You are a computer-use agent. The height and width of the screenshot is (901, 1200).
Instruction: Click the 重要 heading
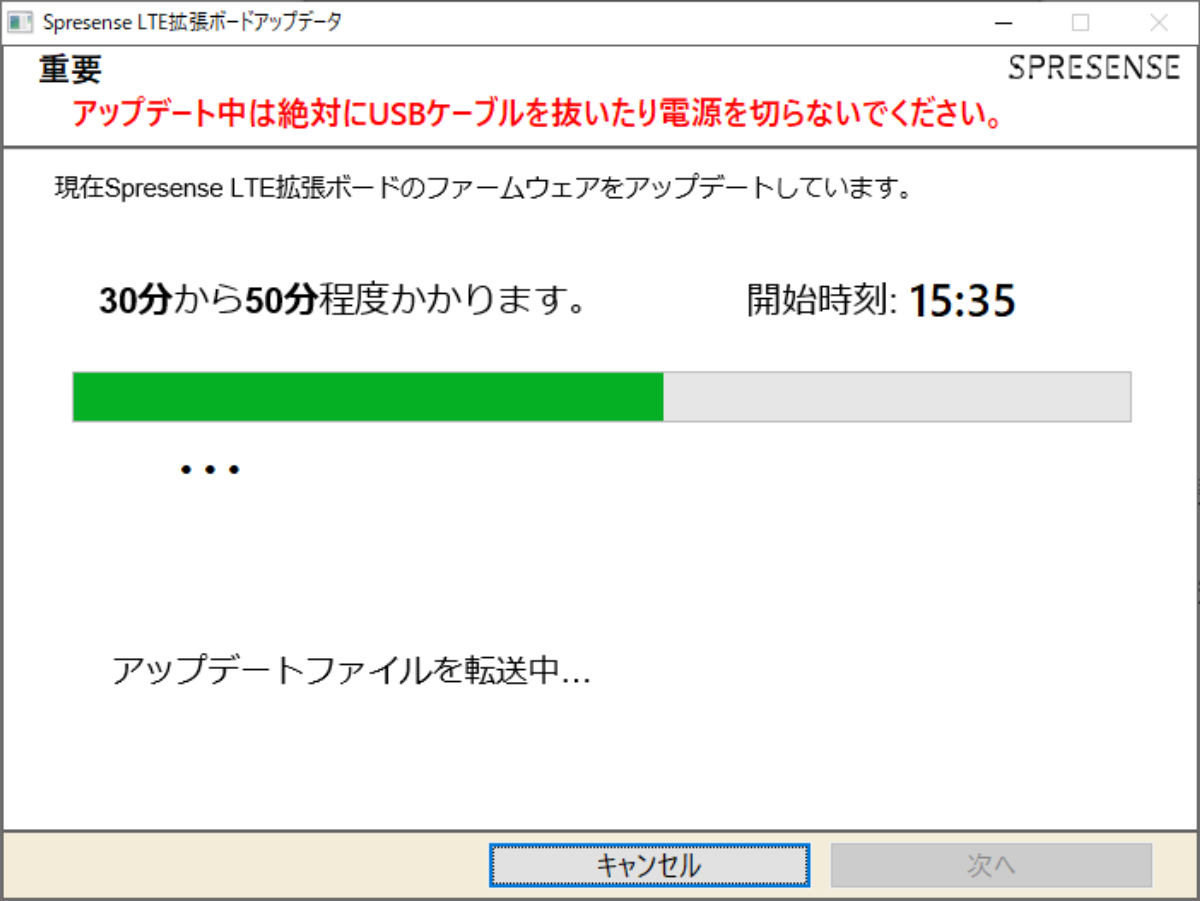pyautogui.click(x=70, y=69)
